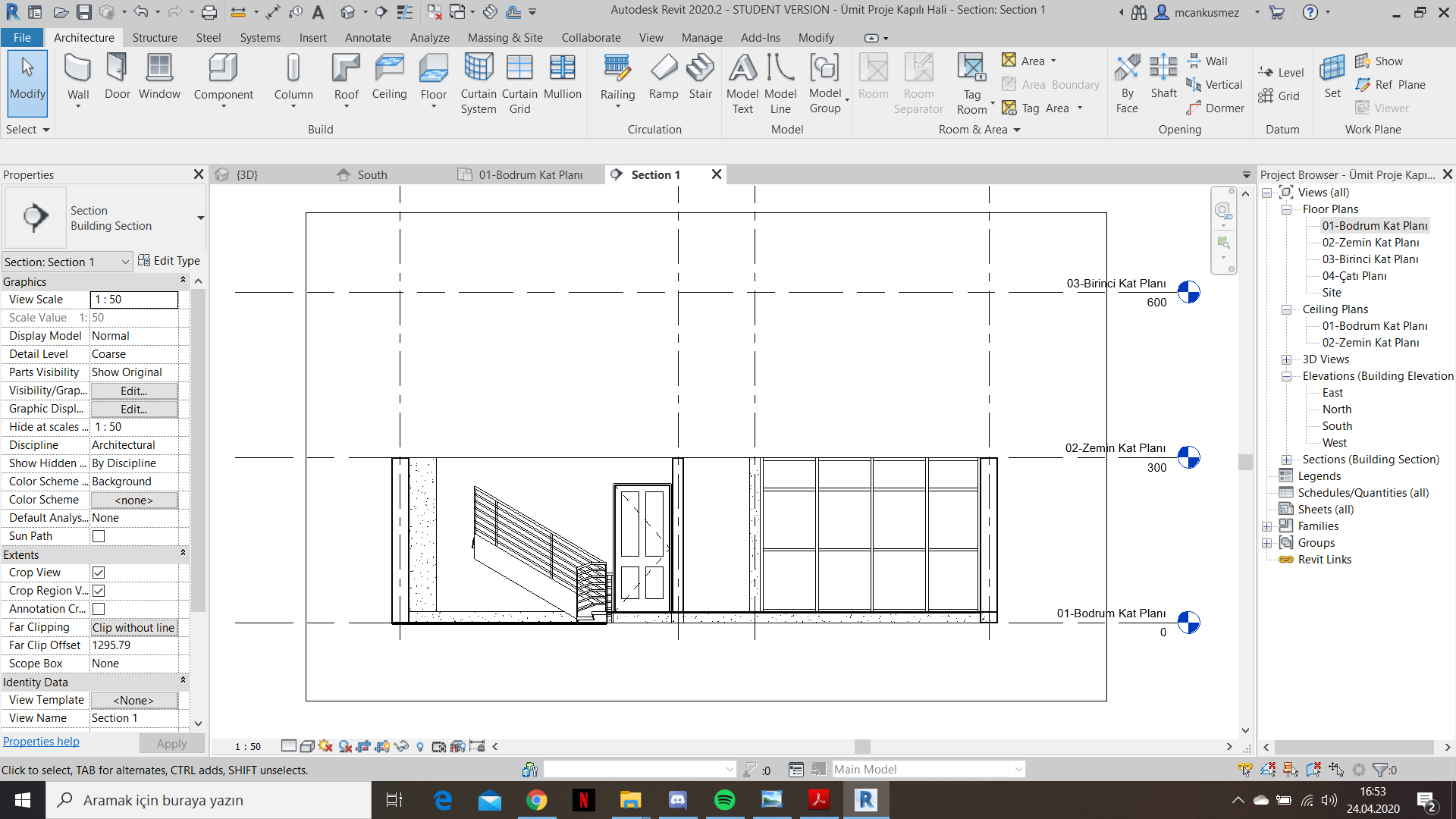
Task: Expand the 3D Views tree node
Action: pyautogui.click(x=1287, y=359)
